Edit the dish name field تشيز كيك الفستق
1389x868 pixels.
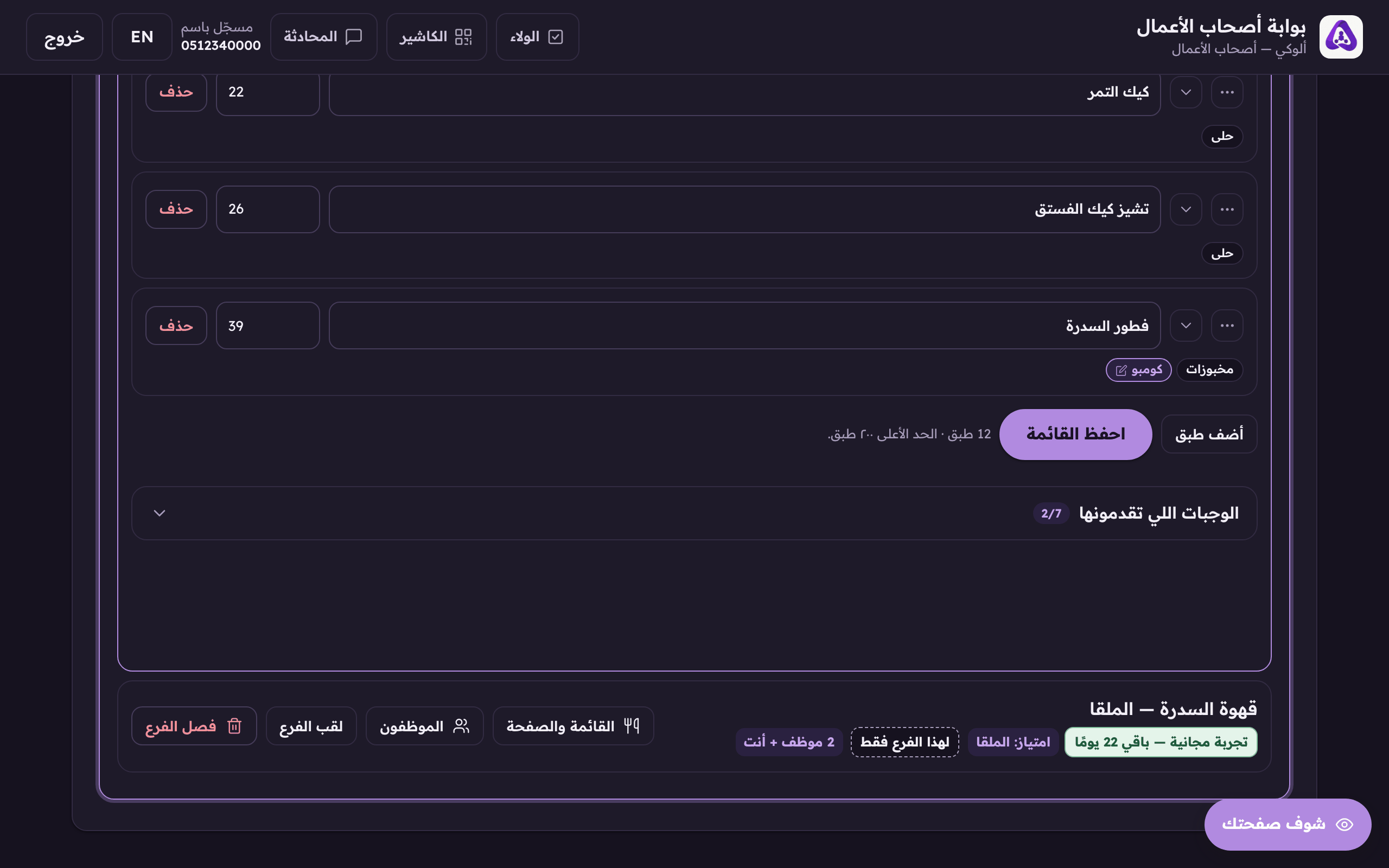[744, 209]
